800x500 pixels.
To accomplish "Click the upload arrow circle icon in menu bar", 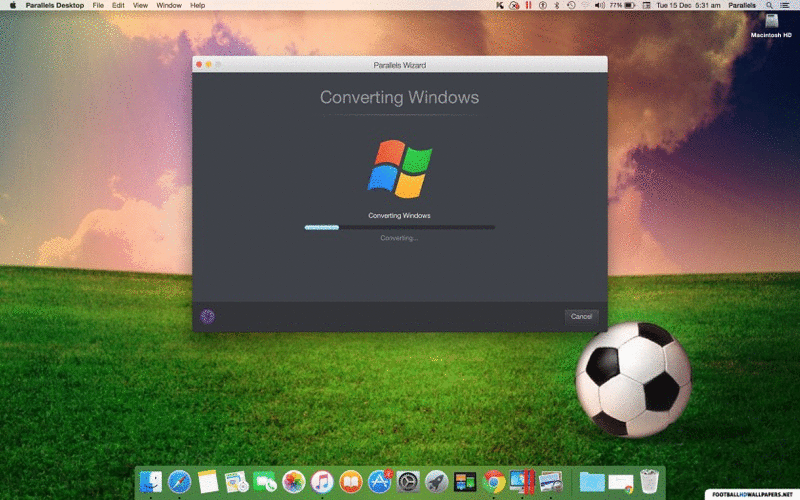I will [x=543, y=5].
